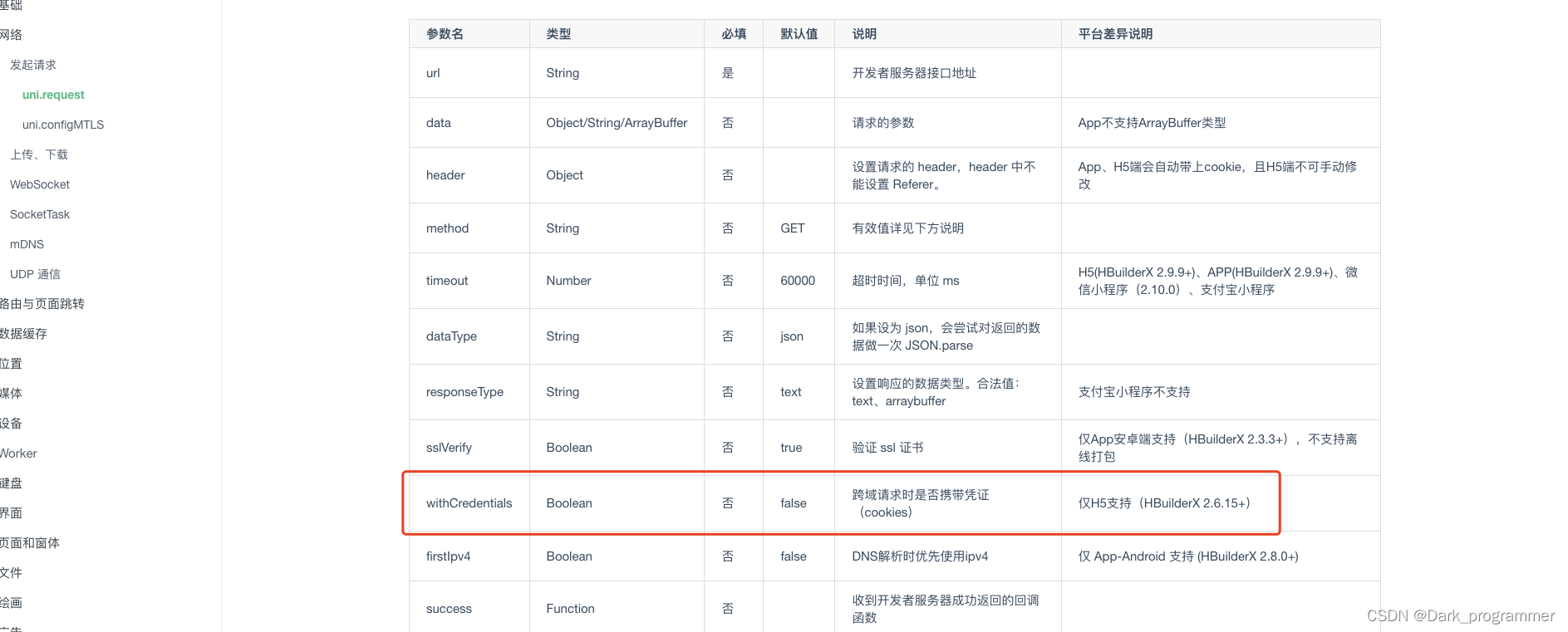This screenshot has width=1568, height=632.
Task: Expand the 数据缓存 sidebar category
Action: pos(24,334)
